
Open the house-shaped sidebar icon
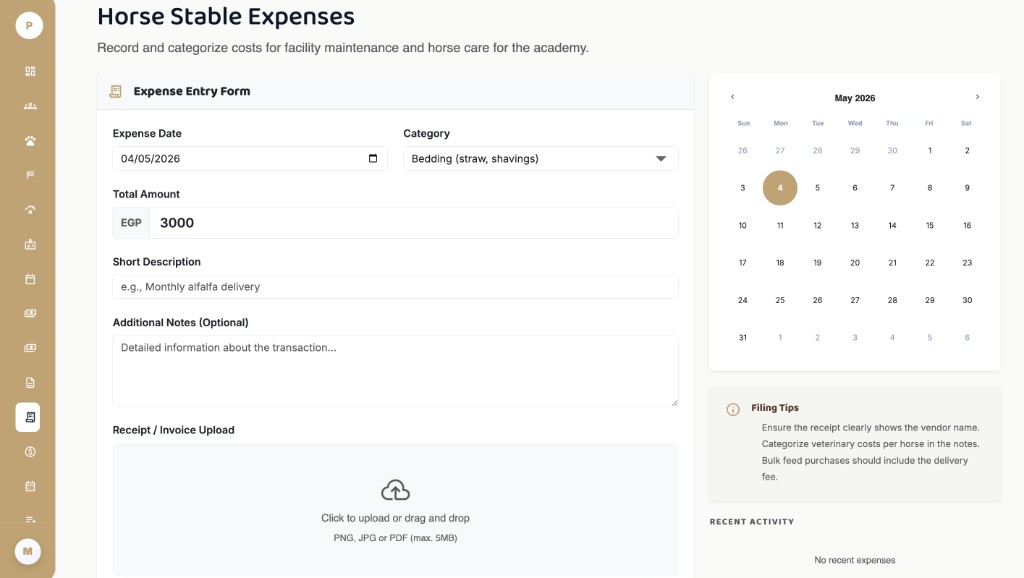pos(30,210)
